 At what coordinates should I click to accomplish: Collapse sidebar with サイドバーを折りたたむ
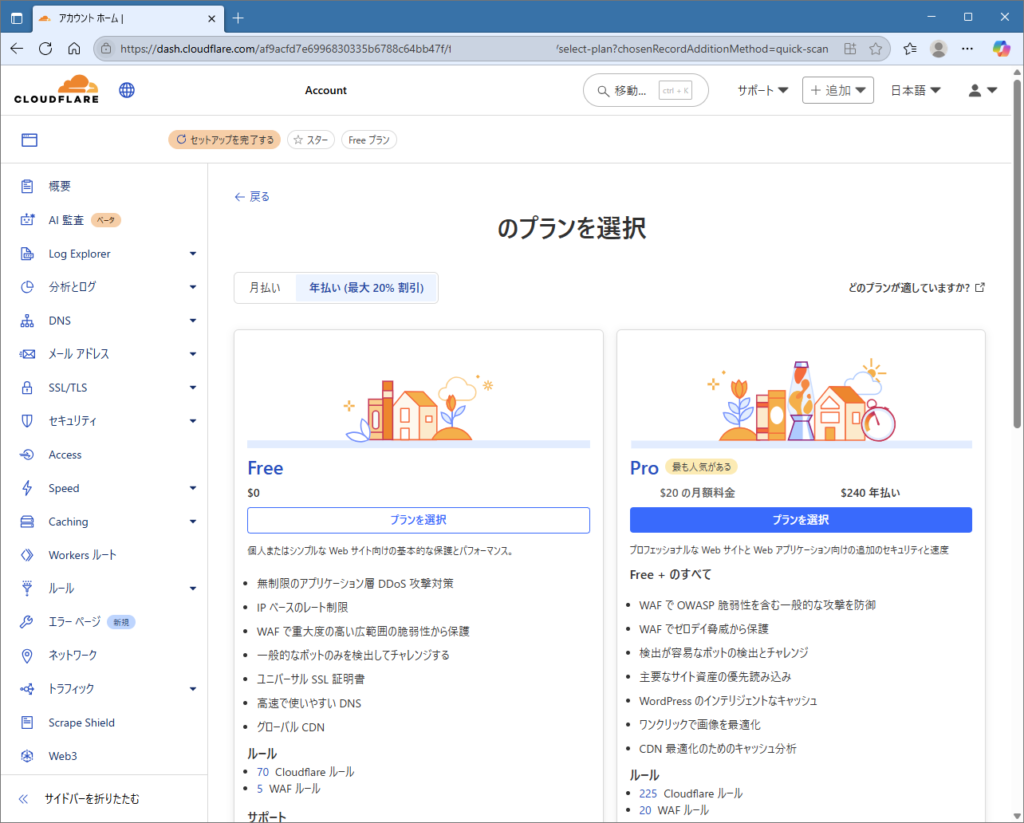click(x=79, y=799)
